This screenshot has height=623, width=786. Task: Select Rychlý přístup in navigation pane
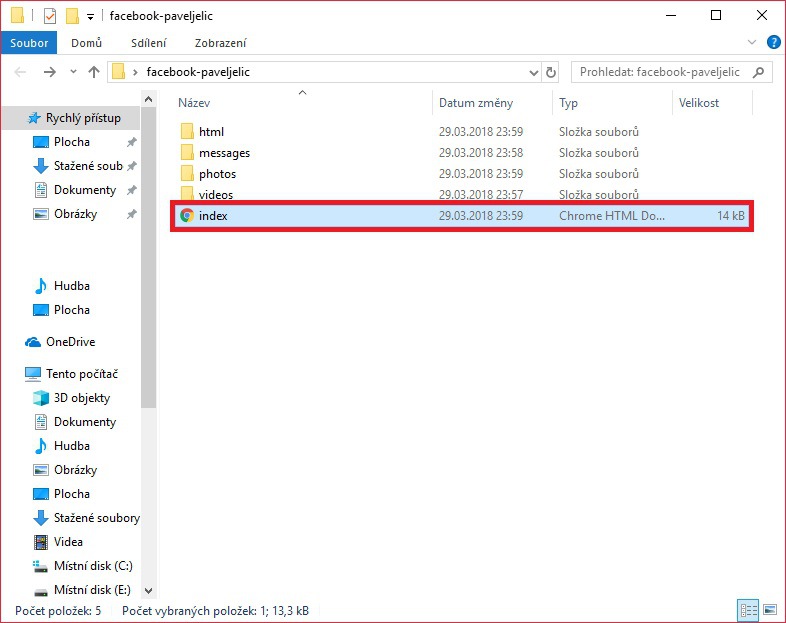click(x=71, y=118)
